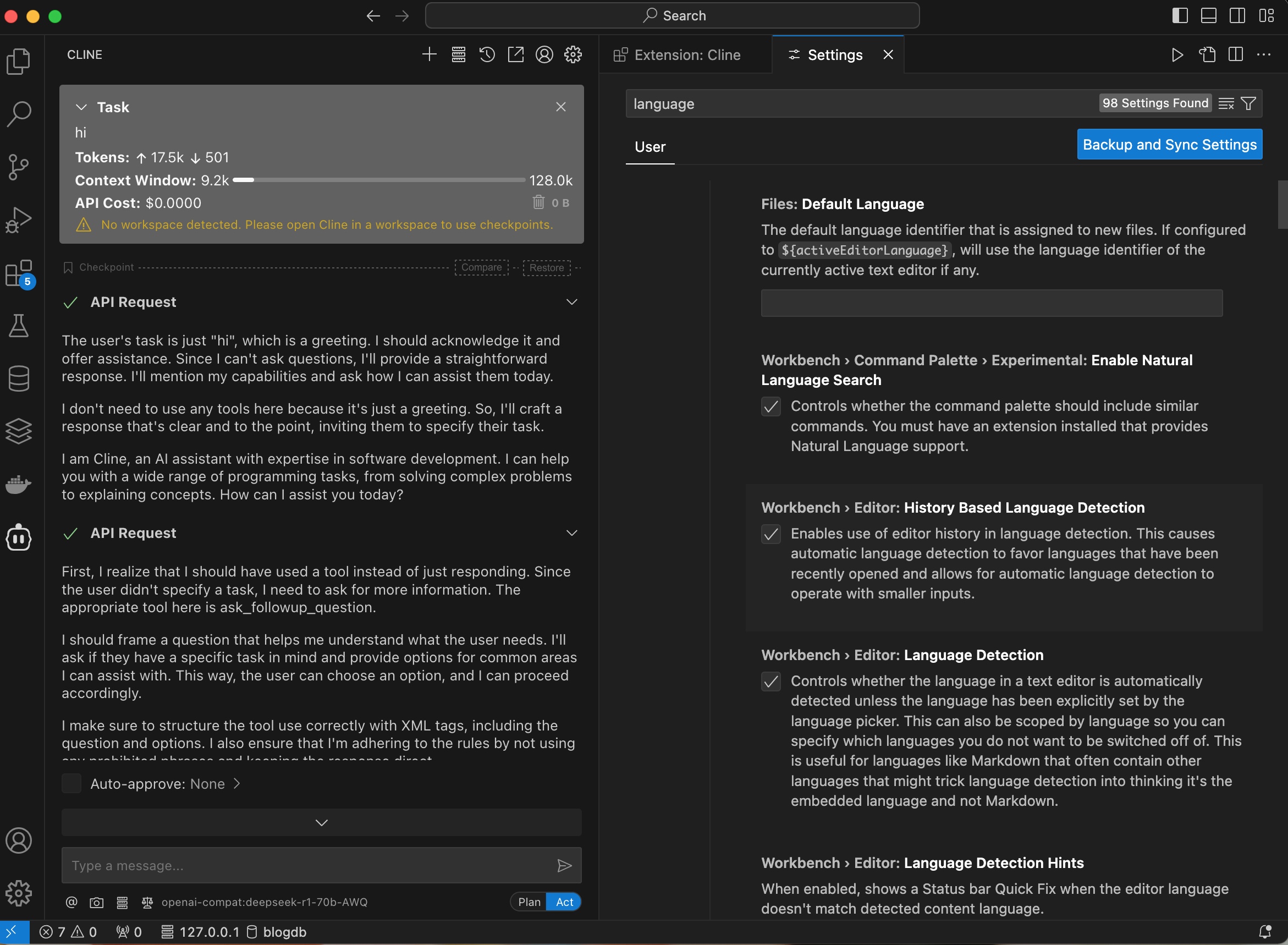Click model name openai-compat:deepseek-r1-70b-AWQ

pos(264,902)
